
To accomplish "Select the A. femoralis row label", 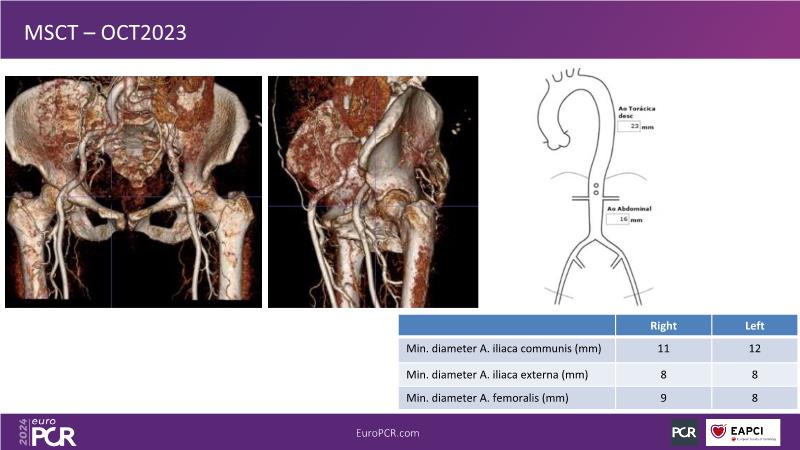I will [482, 399].
